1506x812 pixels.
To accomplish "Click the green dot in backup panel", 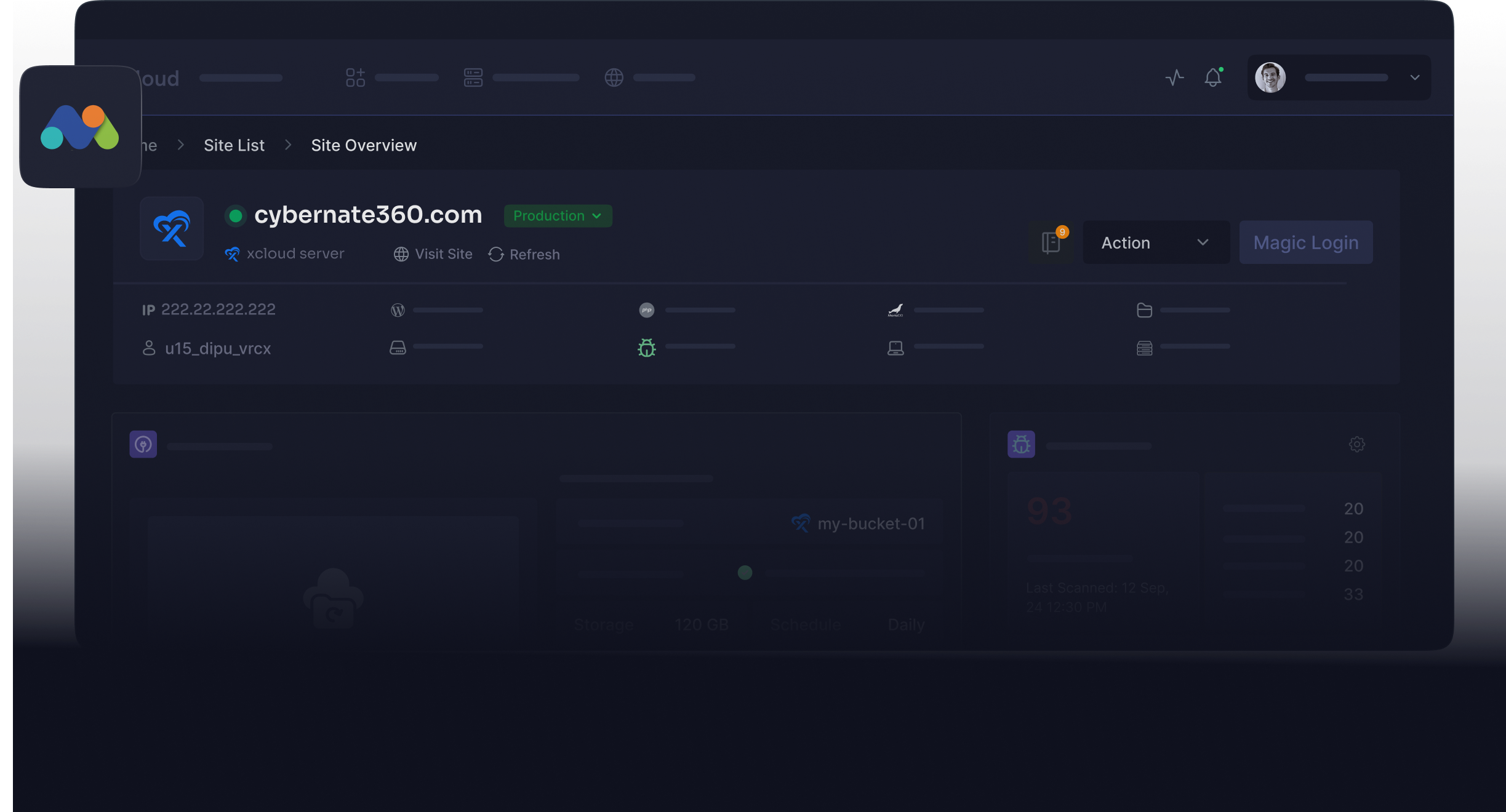I will [x=745, y=573].
